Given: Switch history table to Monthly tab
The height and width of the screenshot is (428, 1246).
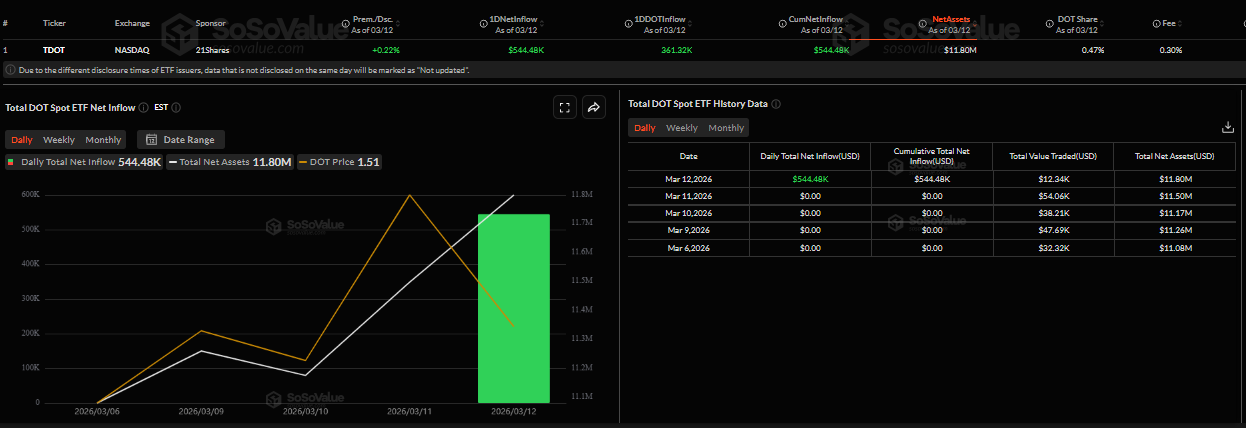Looking at the screenshot, I should [726, 128].
